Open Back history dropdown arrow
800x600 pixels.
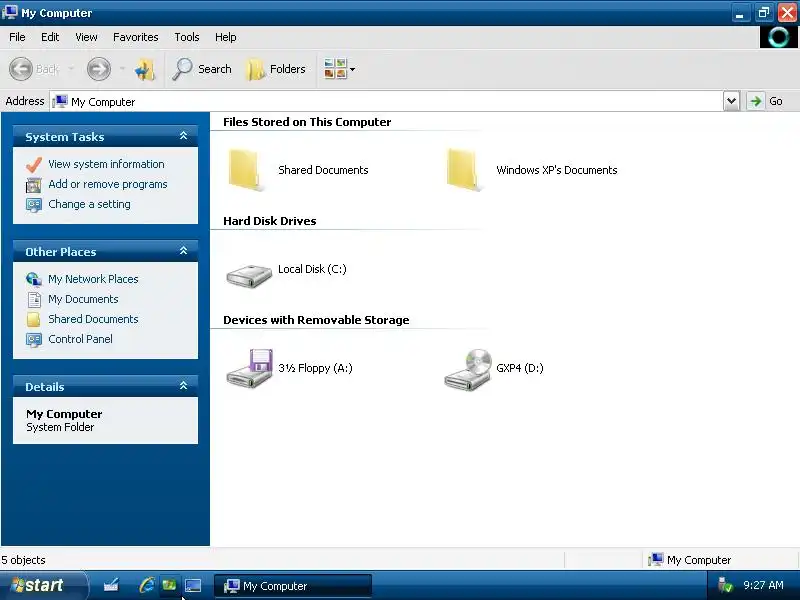pyautogui.click(x=71, y=68)
